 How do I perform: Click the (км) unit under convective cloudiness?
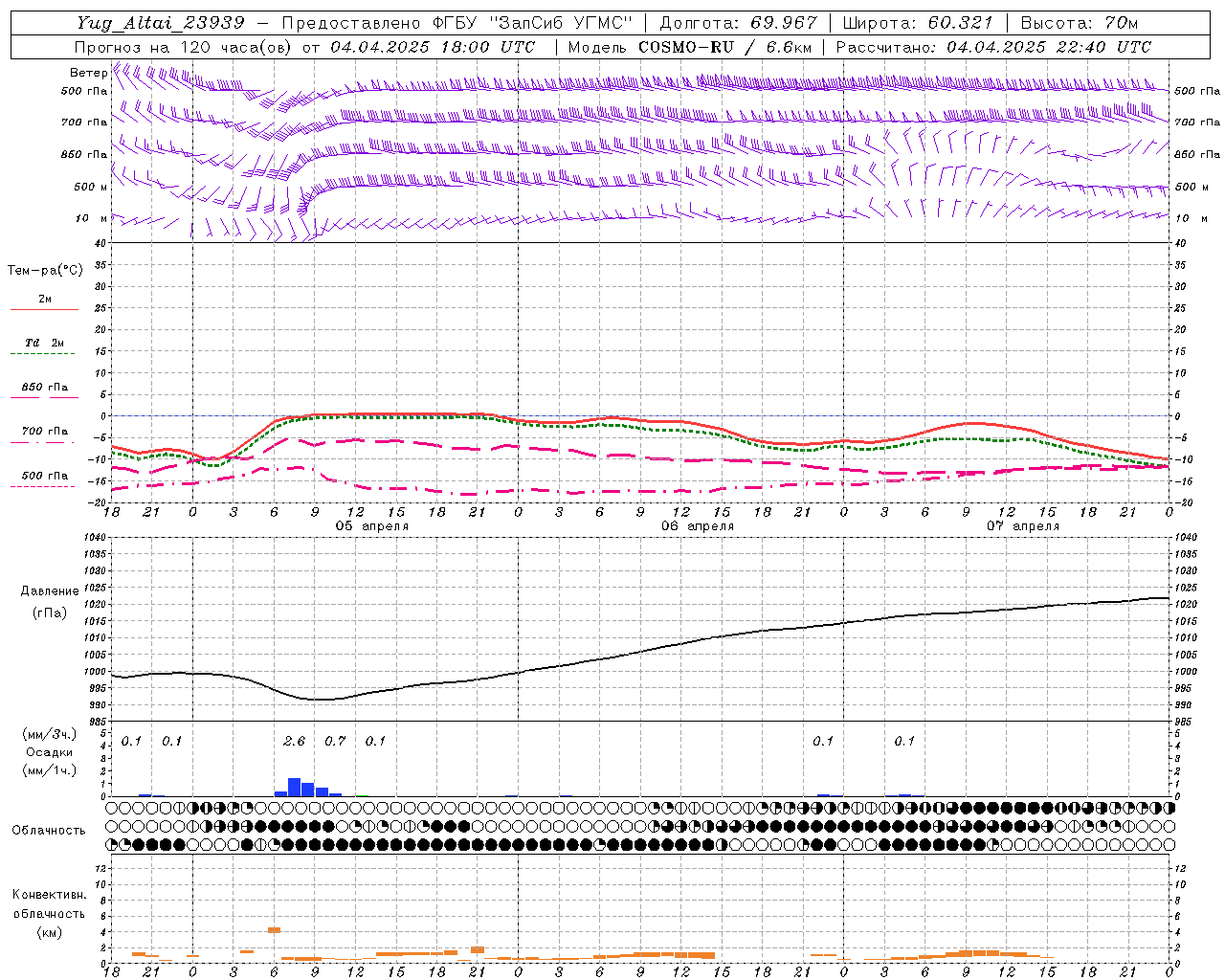[x=49, y=931]
